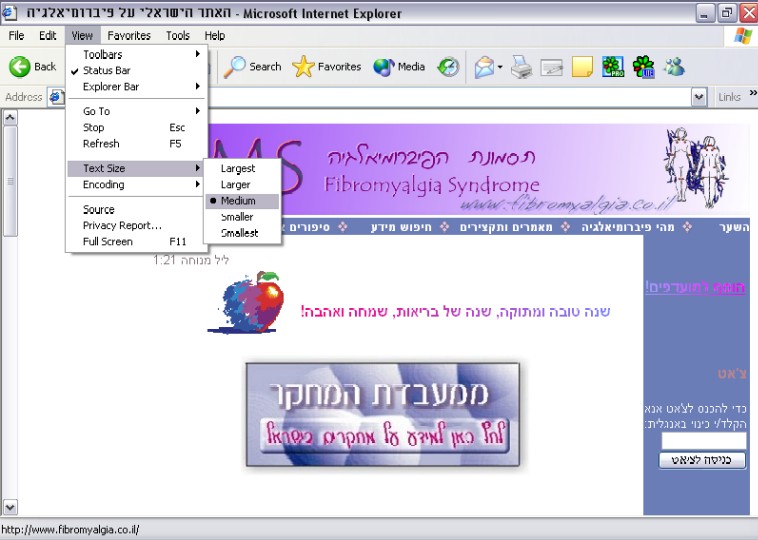The height and width of the screenshot is (540, 758).
Task: Click the colorful apple image
Action: [x=247, y=302]
